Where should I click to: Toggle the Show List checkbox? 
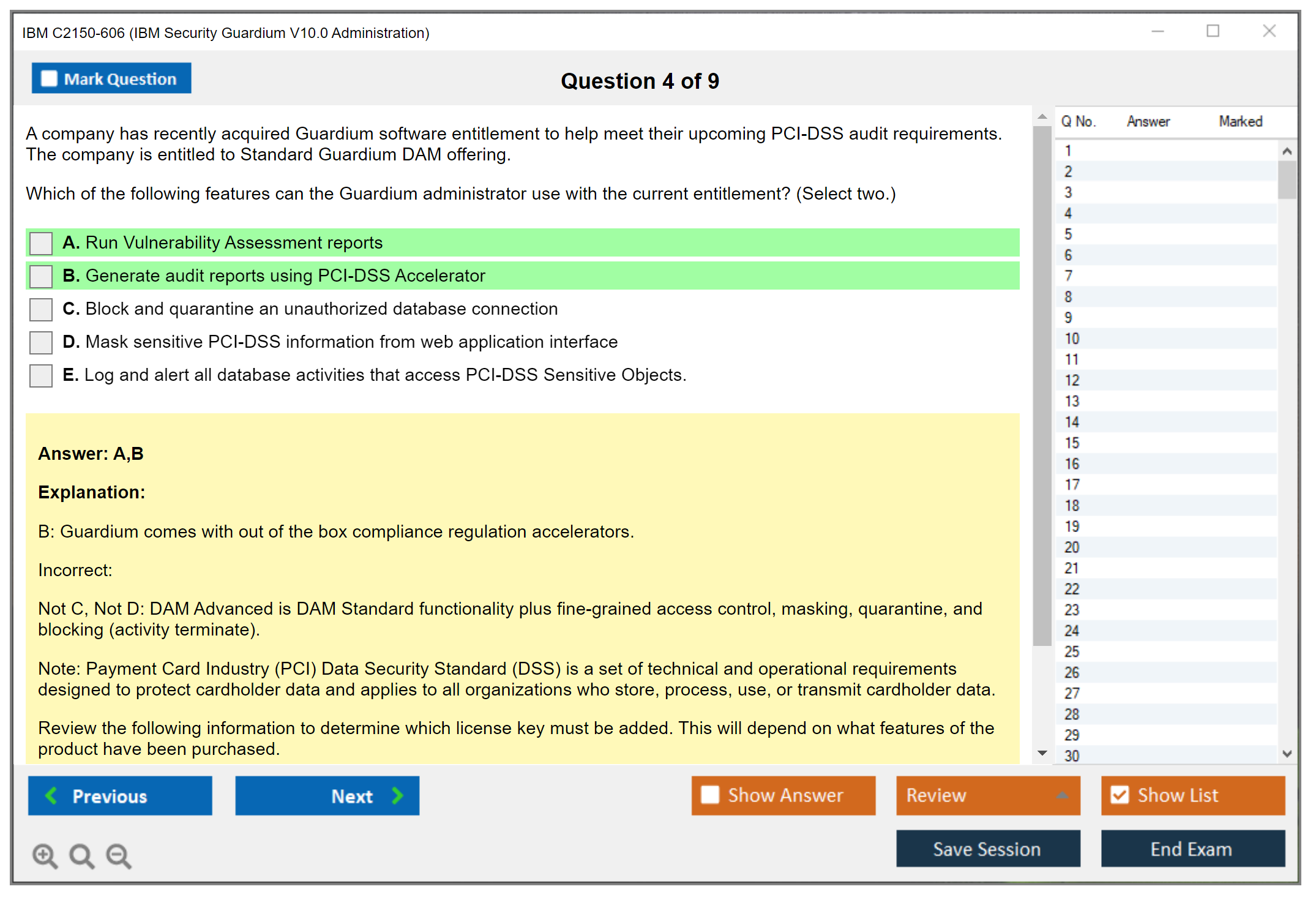click(1120, 795)
